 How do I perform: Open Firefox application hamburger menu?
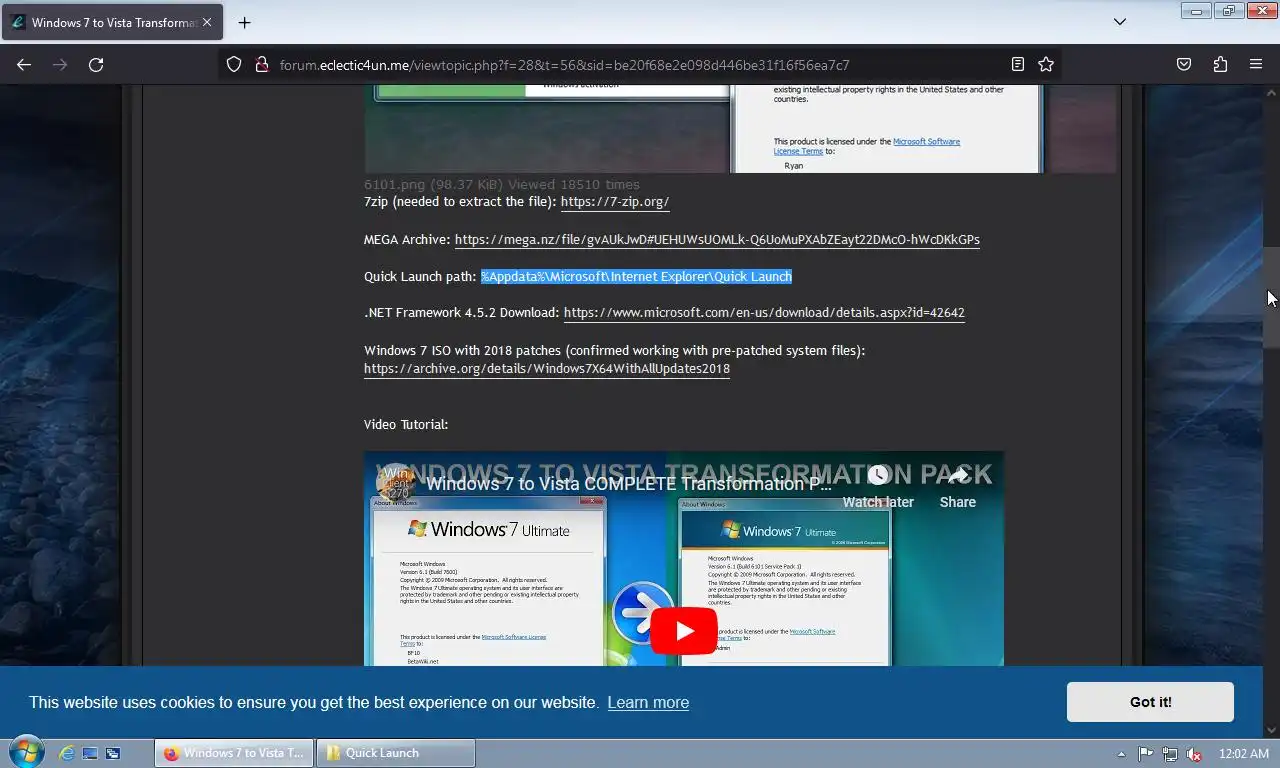1256,64
